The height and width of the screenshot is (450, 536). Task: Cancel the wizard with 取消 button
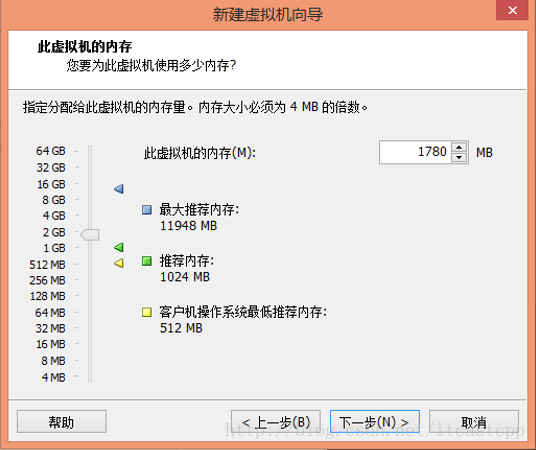[x=474, y=422]
